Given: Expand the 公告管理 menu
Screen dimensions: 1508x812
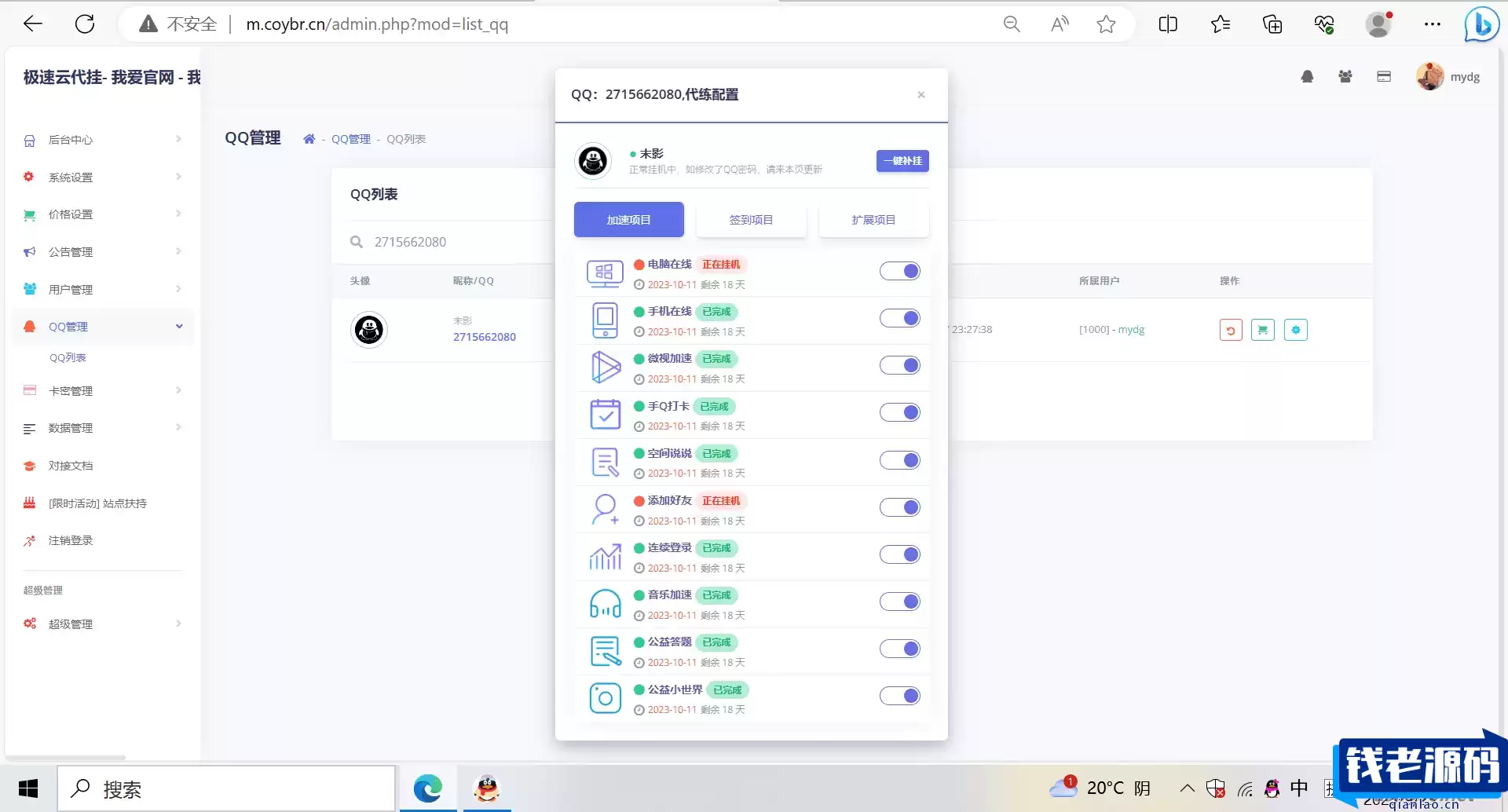Looking at the screenshot, I should pos(103,252).
